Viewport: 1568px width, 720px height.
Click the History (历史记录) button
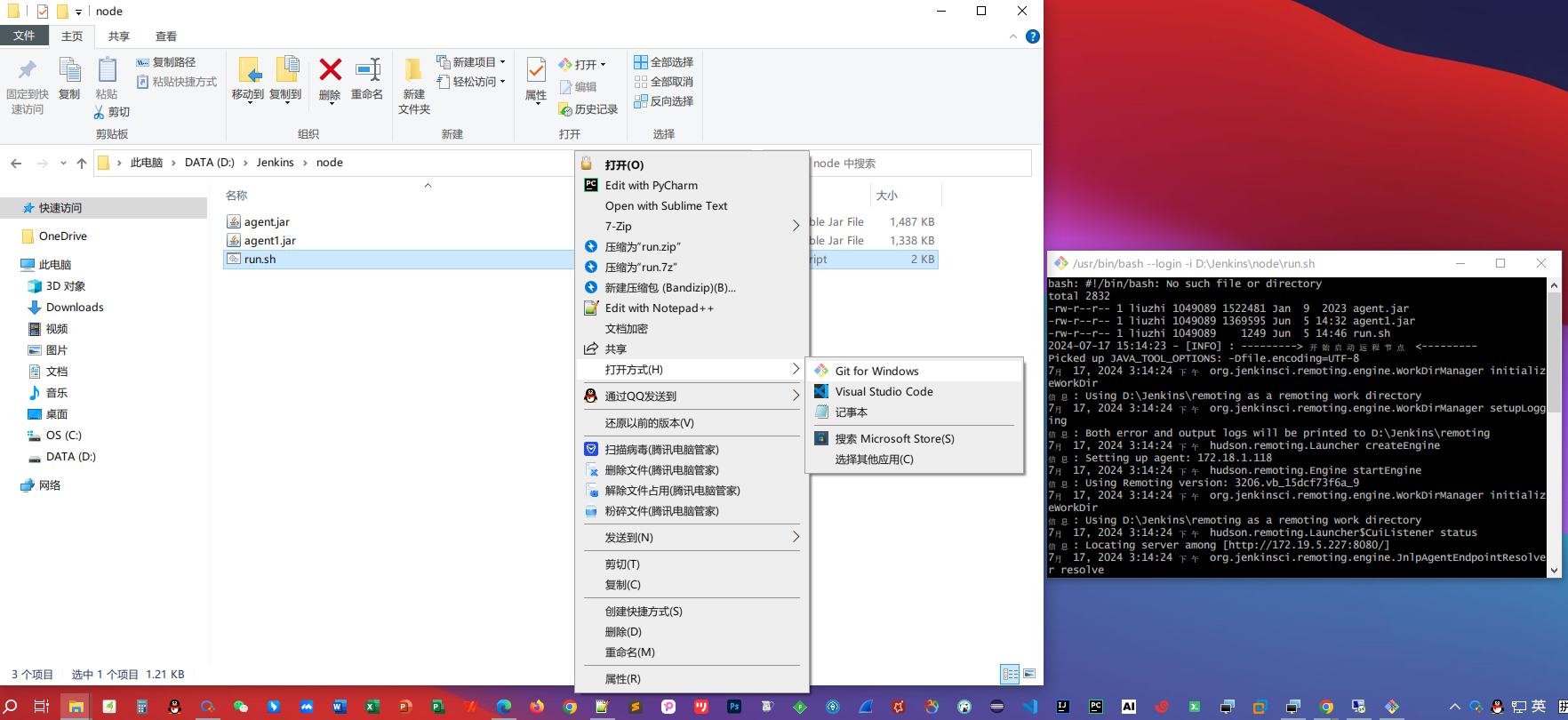coord(588,109)
